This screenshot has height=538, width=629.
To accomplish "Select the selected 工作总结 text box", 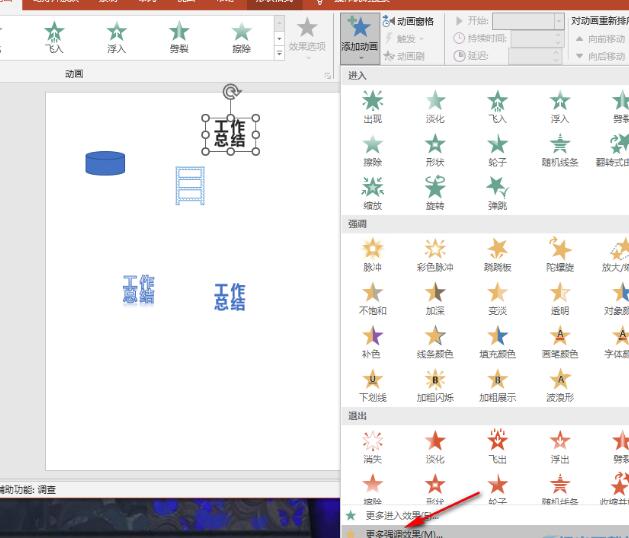I will (x=230, y=134).
